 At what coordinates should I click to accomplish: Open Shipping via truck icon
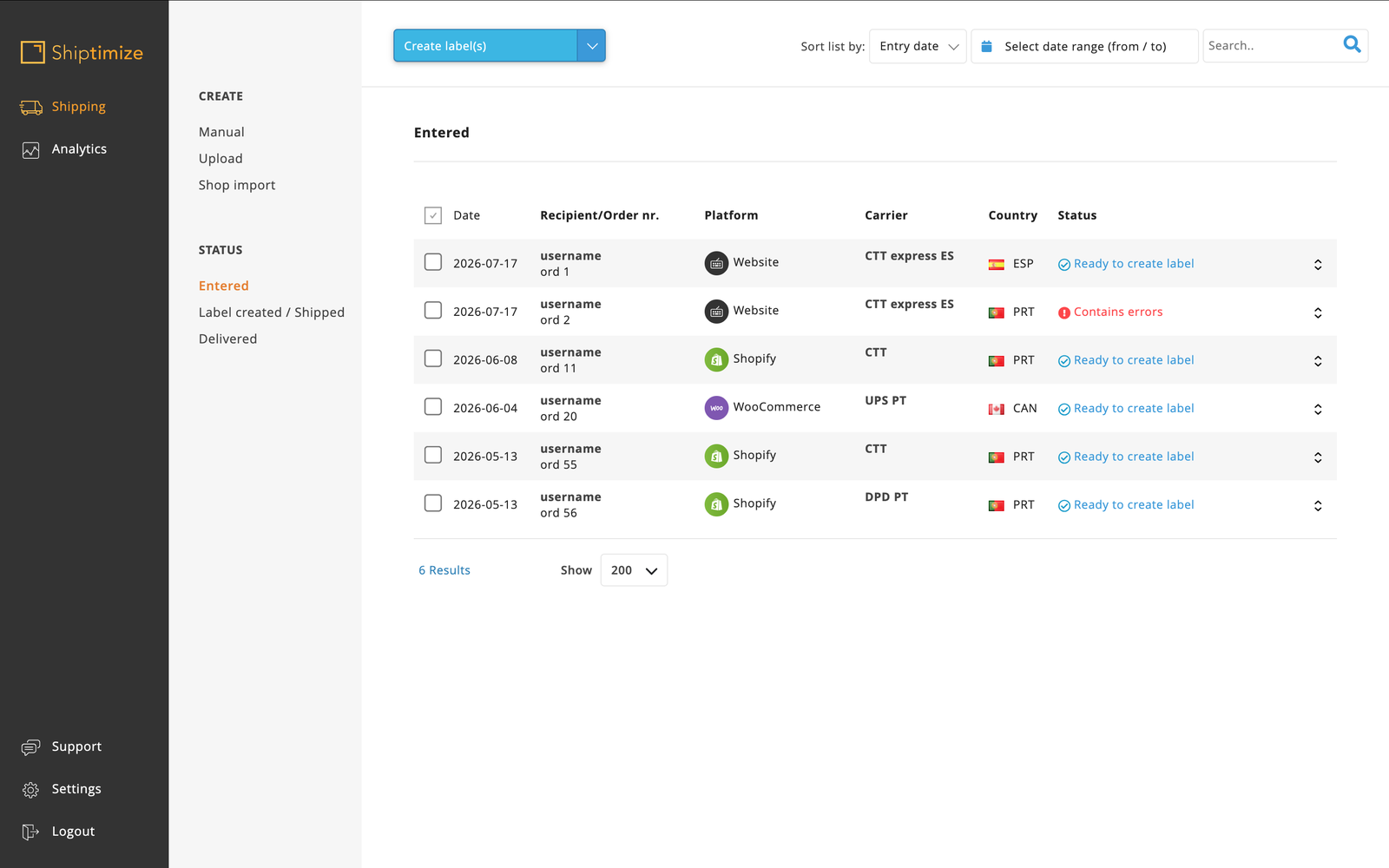31,108
